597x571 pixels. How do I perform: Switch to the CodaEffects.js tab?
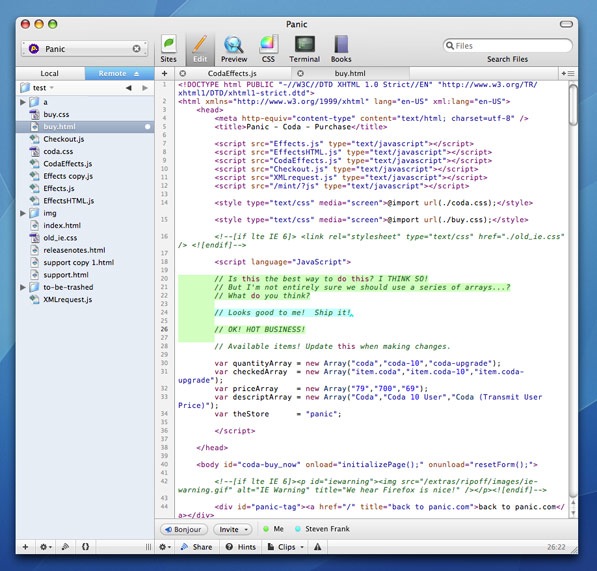232,73
